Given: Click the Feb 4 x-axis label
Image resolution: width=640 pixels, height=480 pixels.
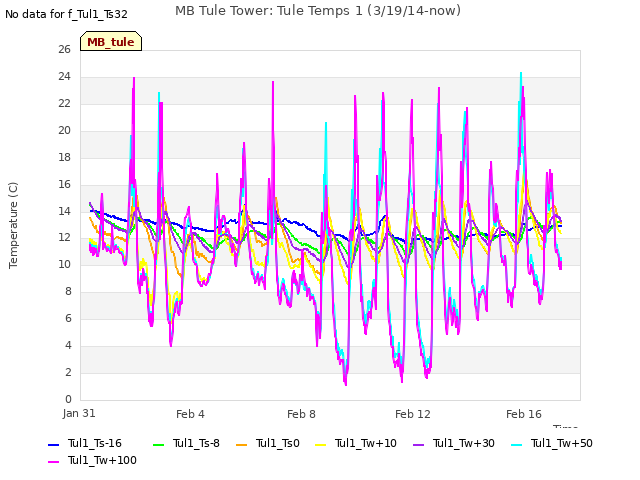Looking at the screenshot, I should click(190, 414).
